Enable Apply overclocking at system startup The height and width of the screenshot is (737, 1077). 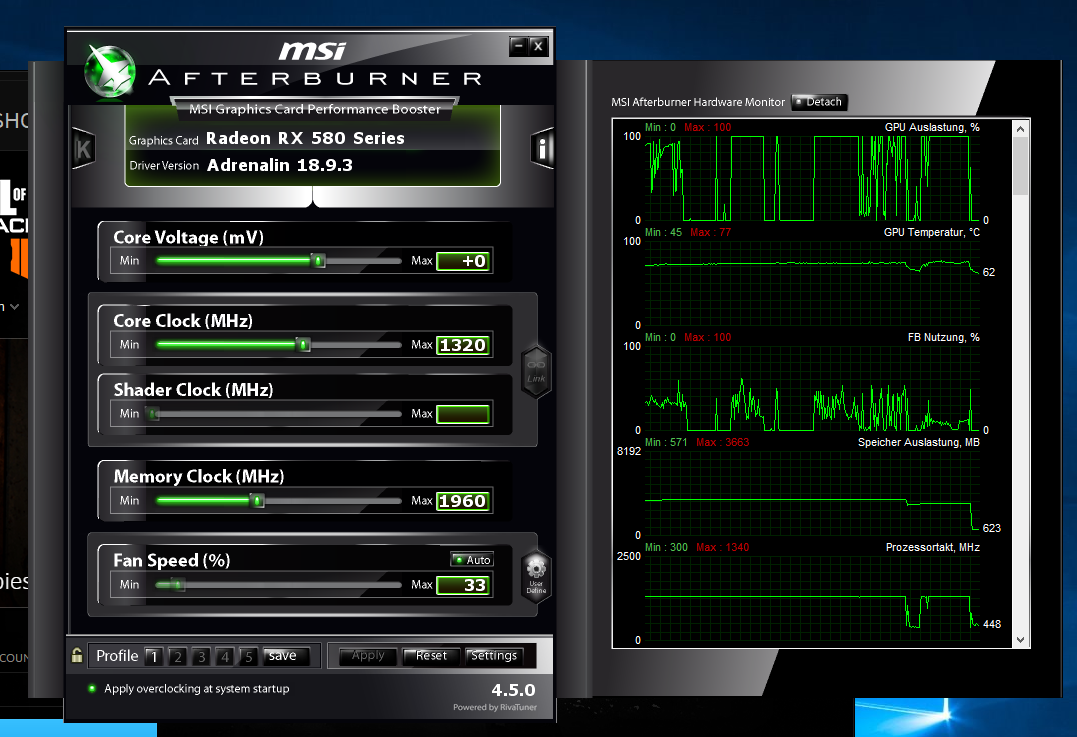[x=90, y=689]
